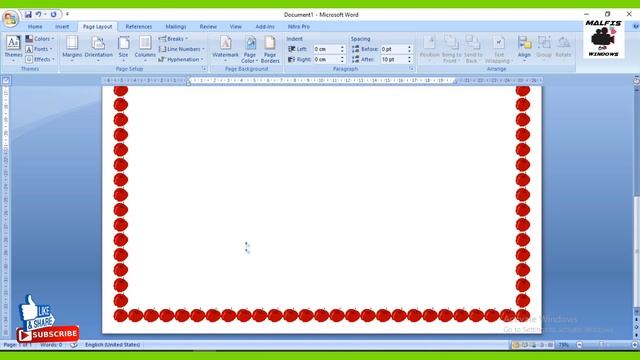Viewport: 640px width, 360px height.
Task: Edit Spacing After value field
Action: 393,59
